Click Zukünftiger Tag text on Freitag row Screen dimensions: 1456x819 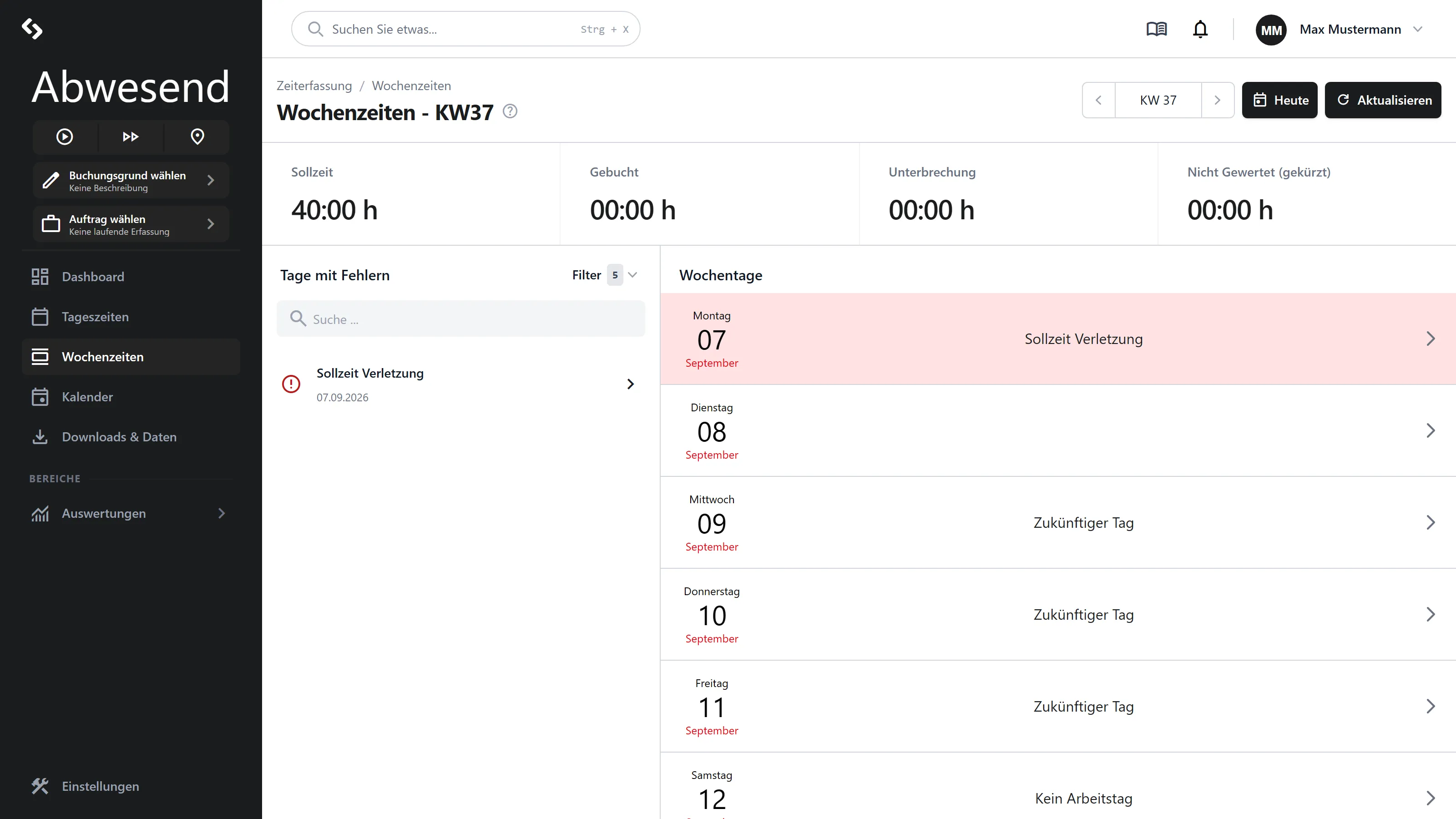click(1083, 707)
